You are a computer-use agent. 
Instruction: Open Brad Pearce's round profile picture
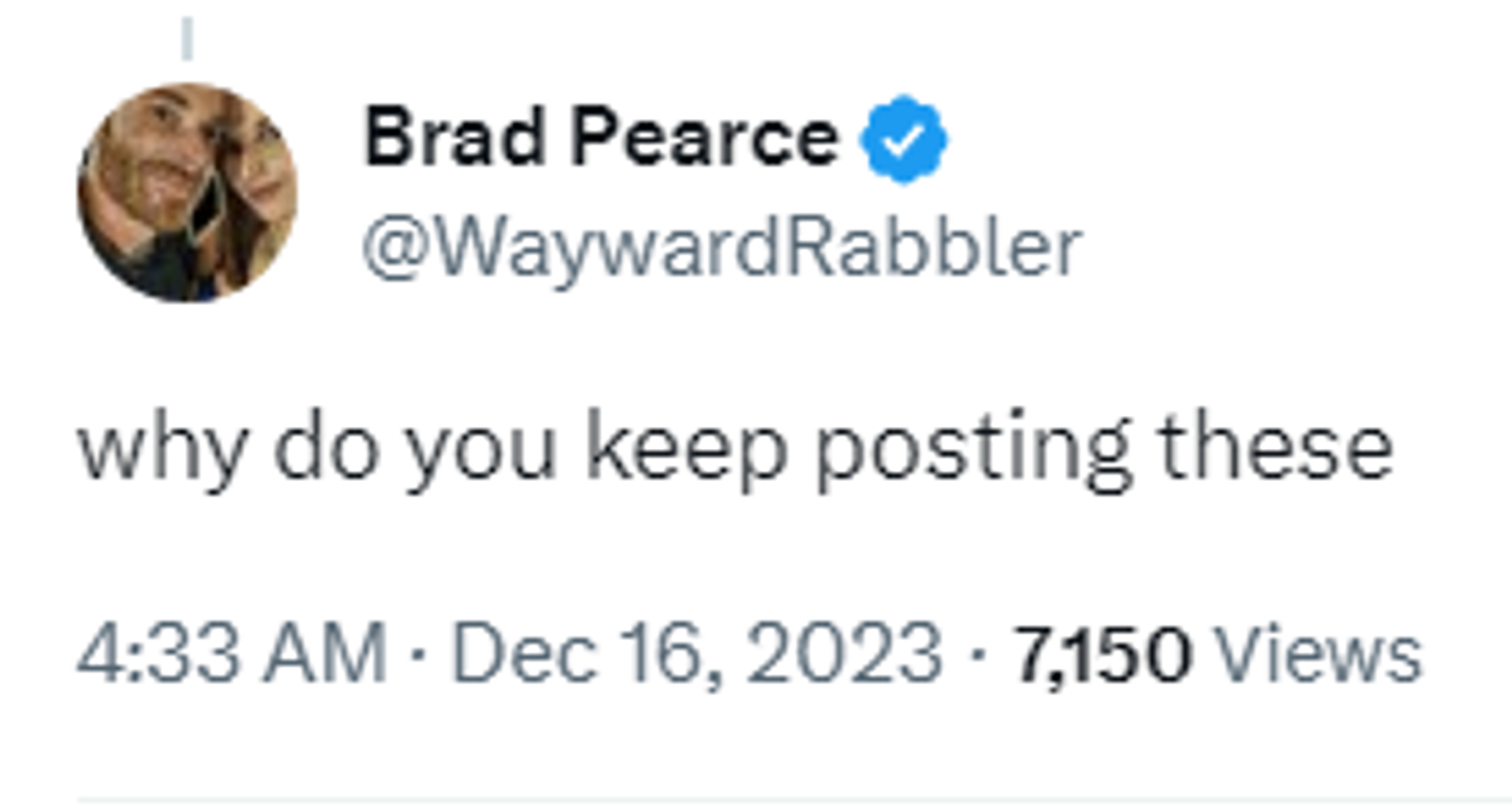tap(187, 192)
